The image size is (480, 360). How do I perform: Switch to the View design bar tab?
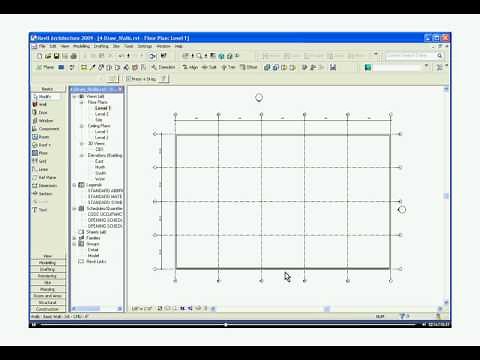tap(48, 256)
